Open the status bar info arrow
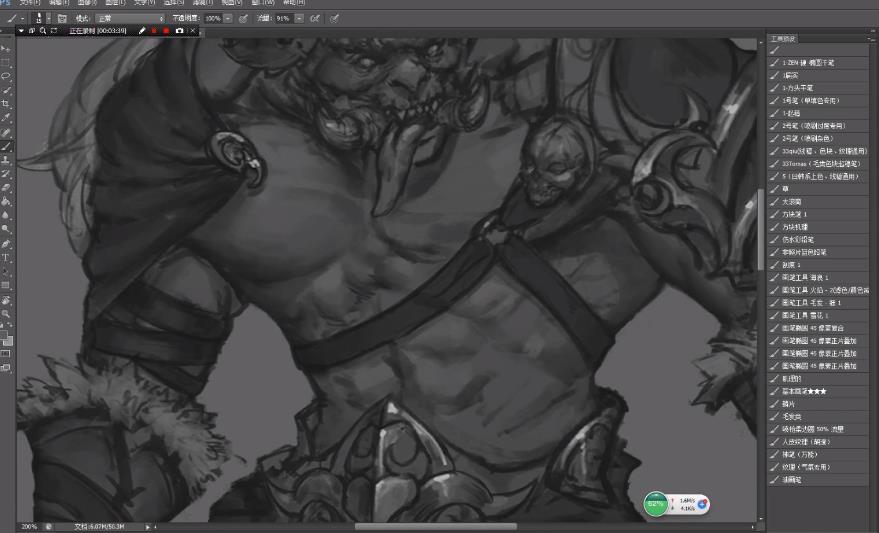This screenshot has width=879, height=533. [x=148, y=527]
